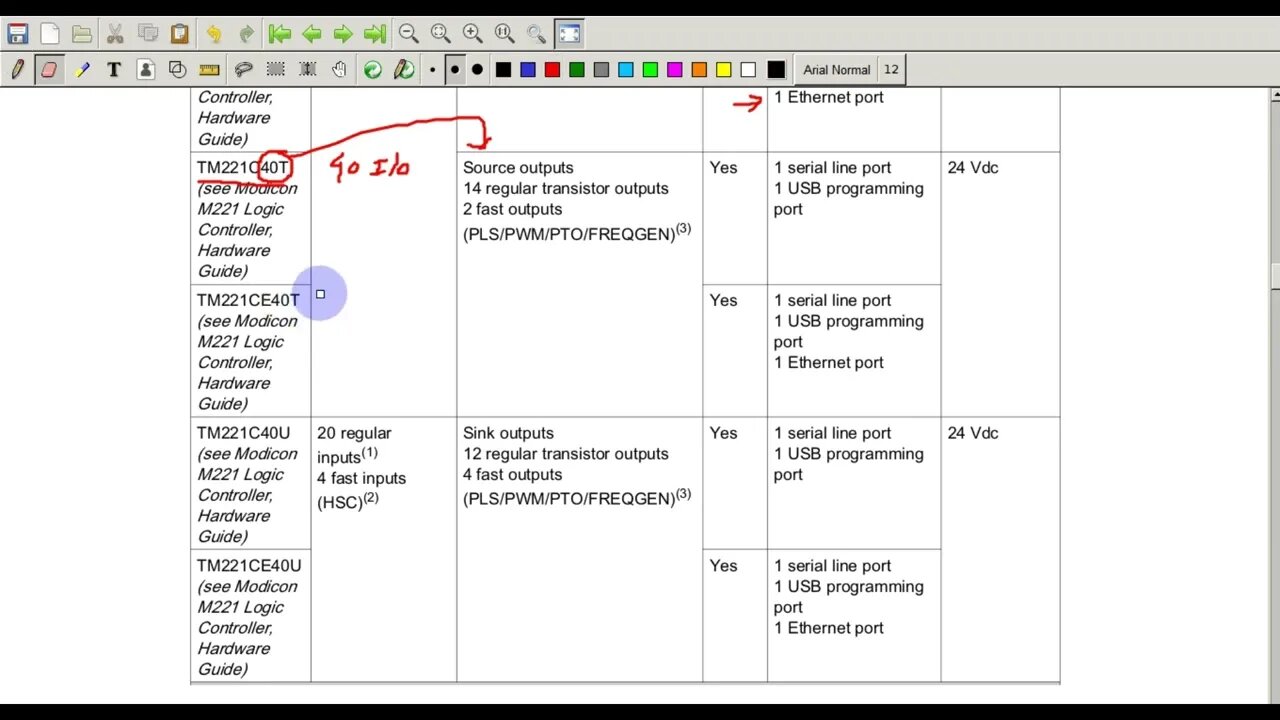Screen dimensions: 1280x720
Task: Click '14 regular transistor outputs' text
Action: pyautogui.click(x=566, y=189)
